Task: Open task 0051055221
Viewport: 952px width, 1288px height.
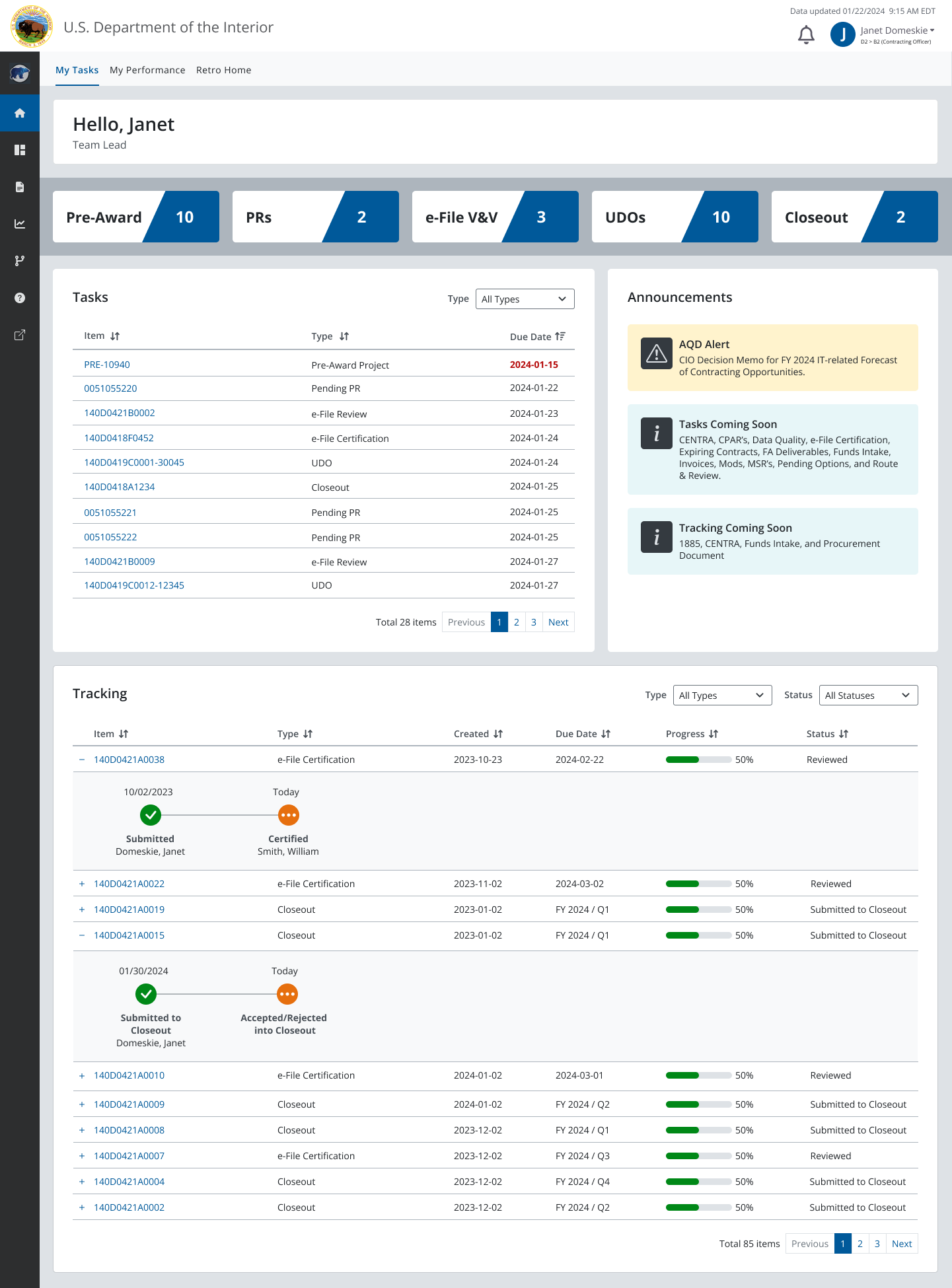Action: tap(110, 513)
